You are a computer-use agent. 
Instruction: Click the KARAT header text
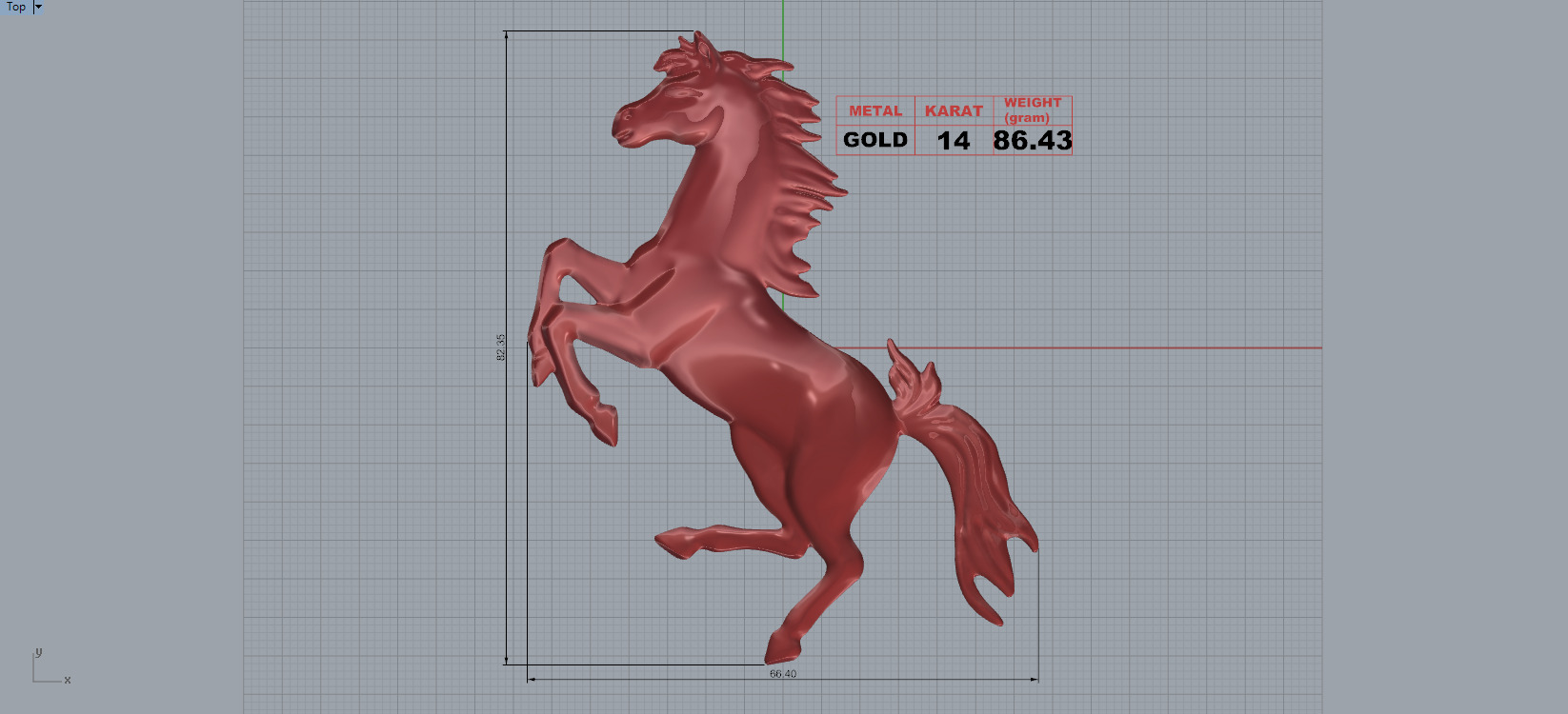[954, 111]
